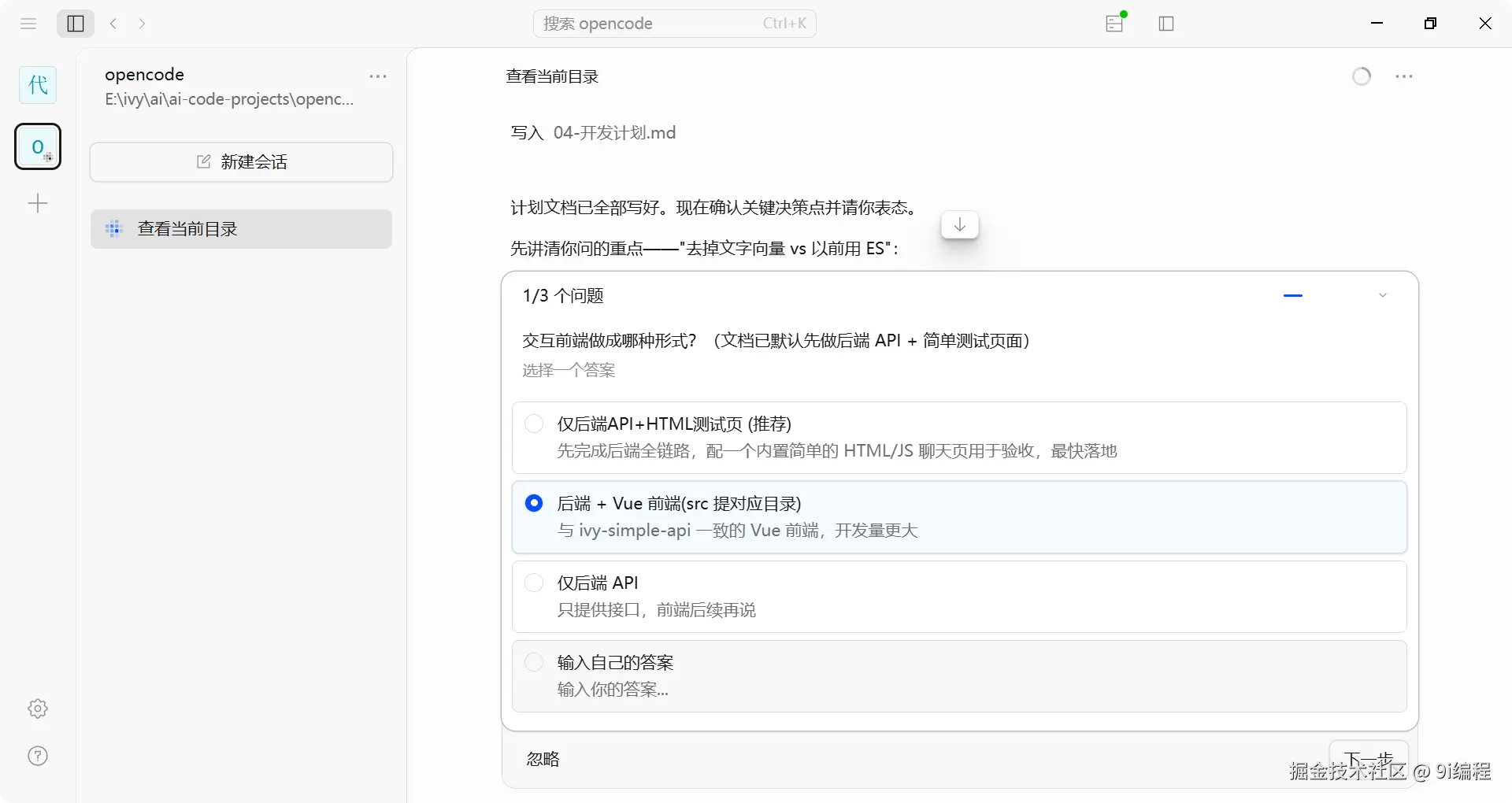Select the O project avatar
Viewport: 1512px width, 803px height.
[x=38, y=146]
